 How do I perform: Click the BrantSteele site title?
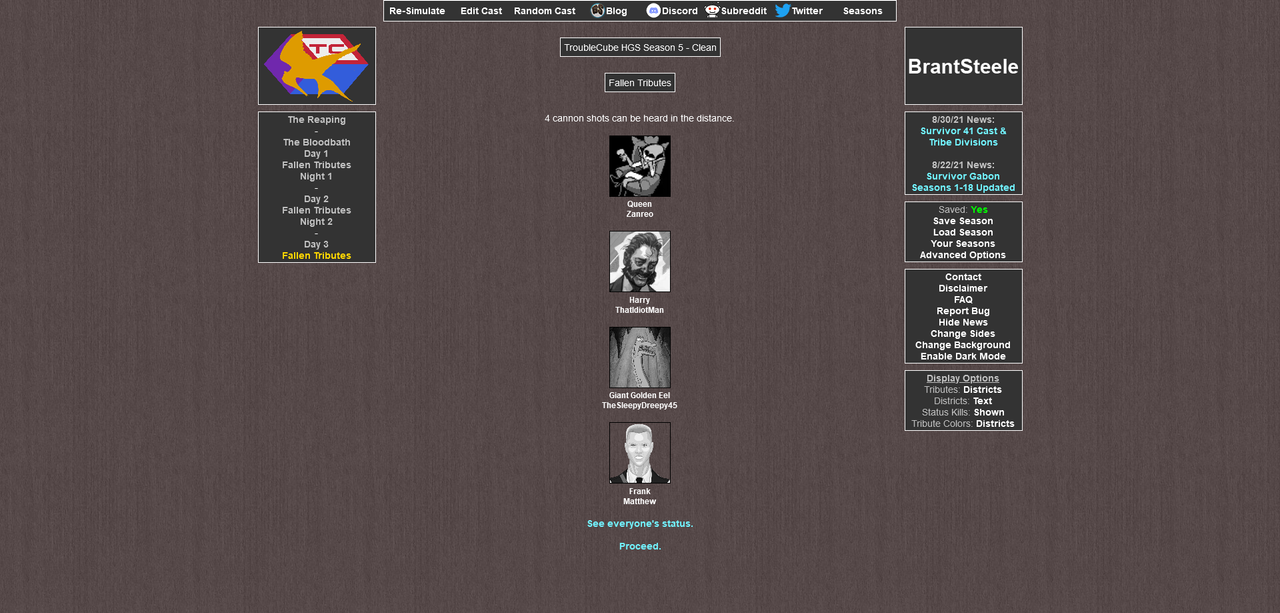coord(963,67)
